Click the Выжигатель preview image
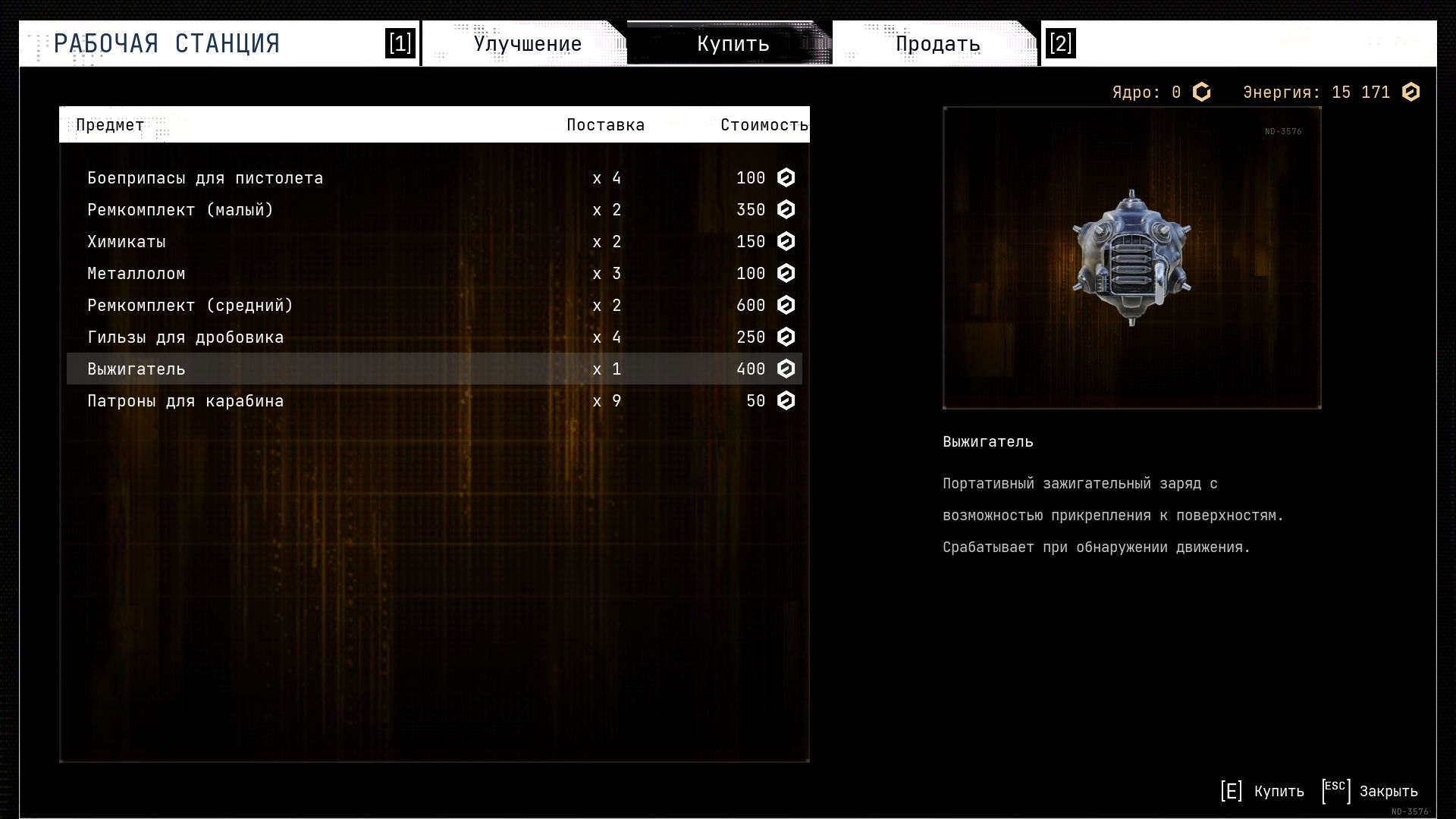Screen dimensions: 1456x819 point(1131,258)
